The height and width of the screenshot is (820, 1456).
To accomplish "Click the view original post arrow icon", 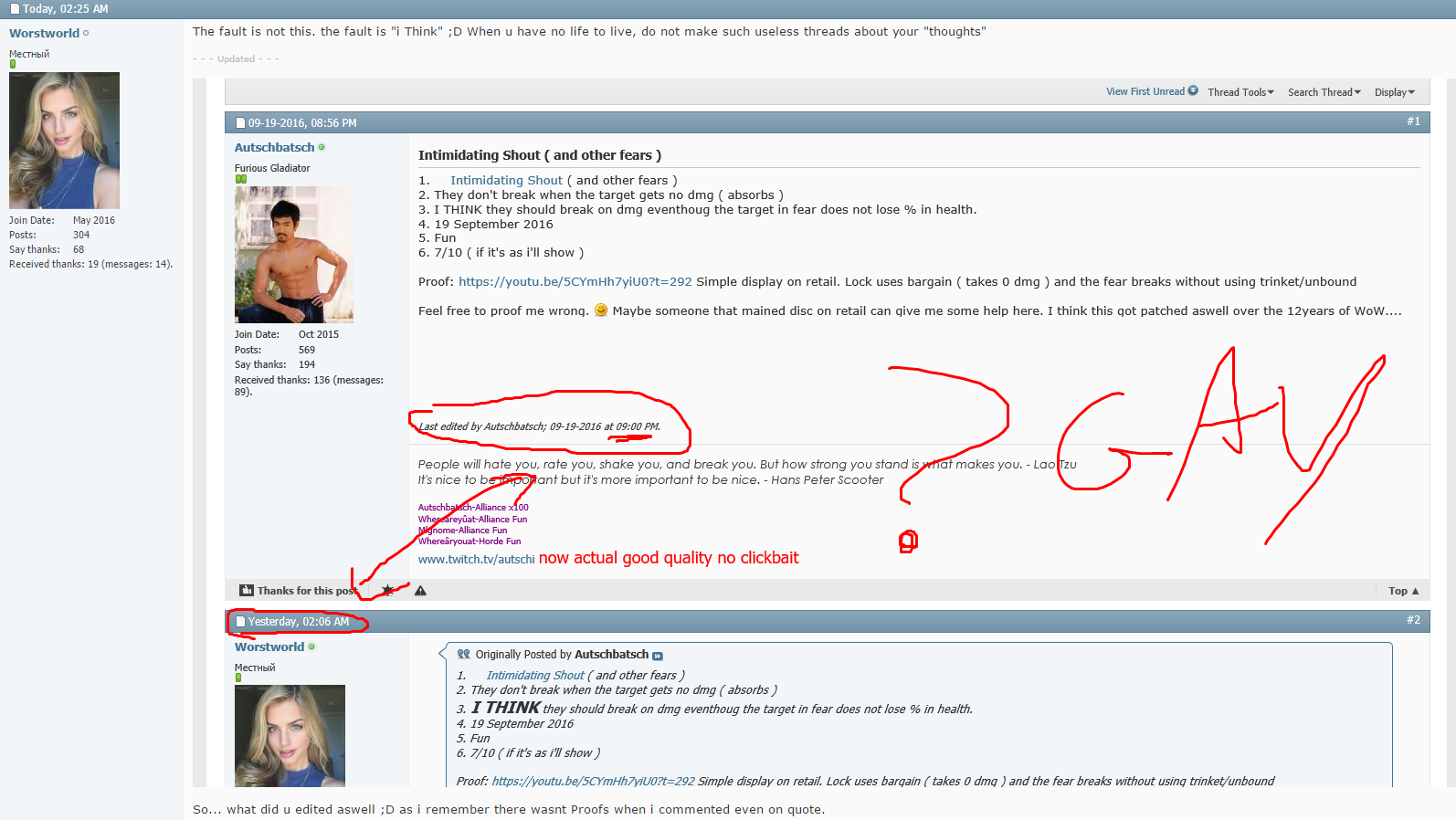I will [658, 656].
